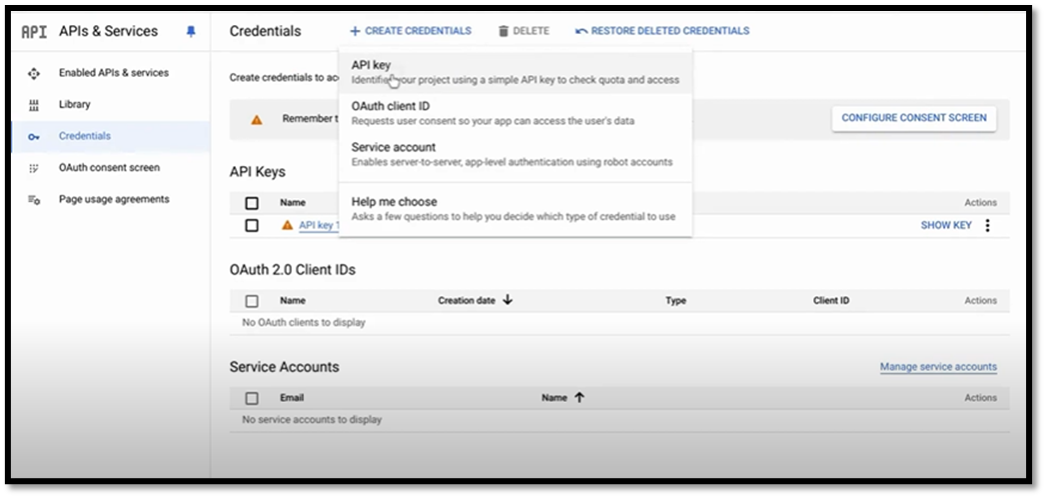Click the warning icon beside API key 1

[x=287, y=225]
